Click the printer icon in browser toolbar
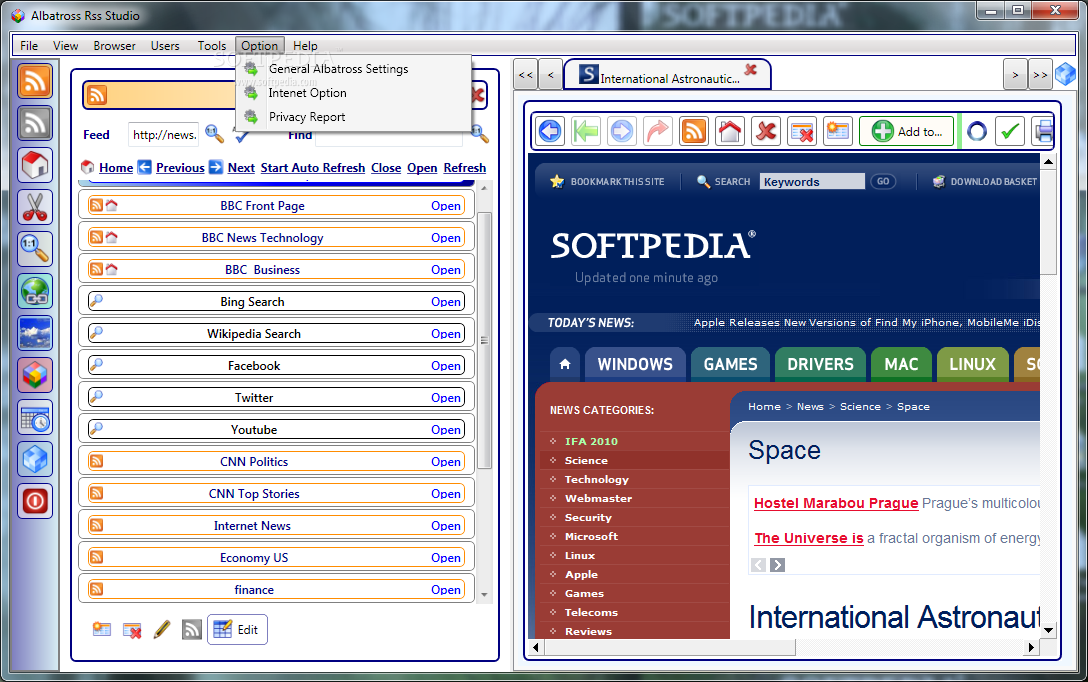 click(x=1043, y=131)
